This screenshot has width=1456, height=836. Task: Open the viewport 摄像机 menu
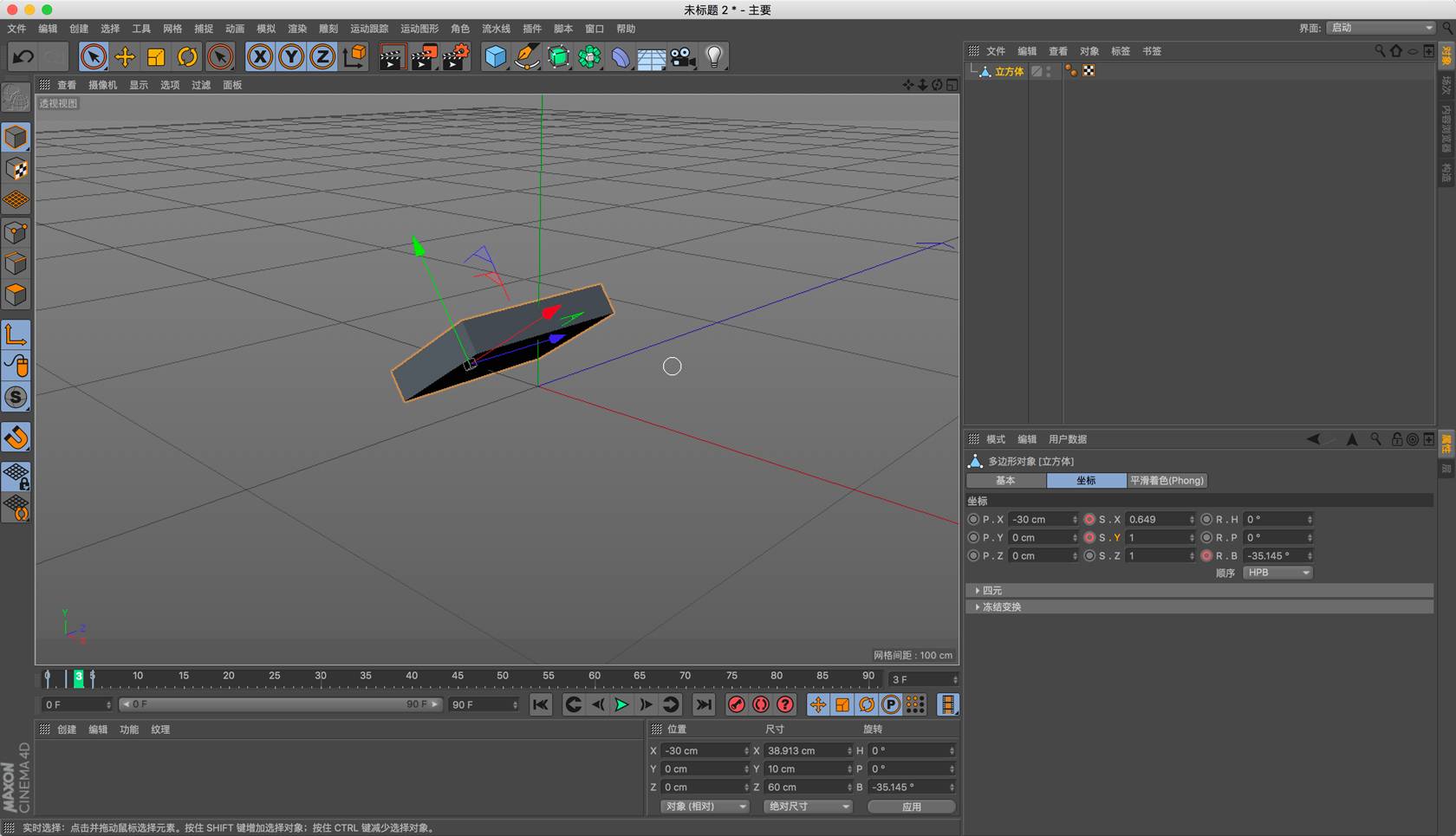pos(102,85)
